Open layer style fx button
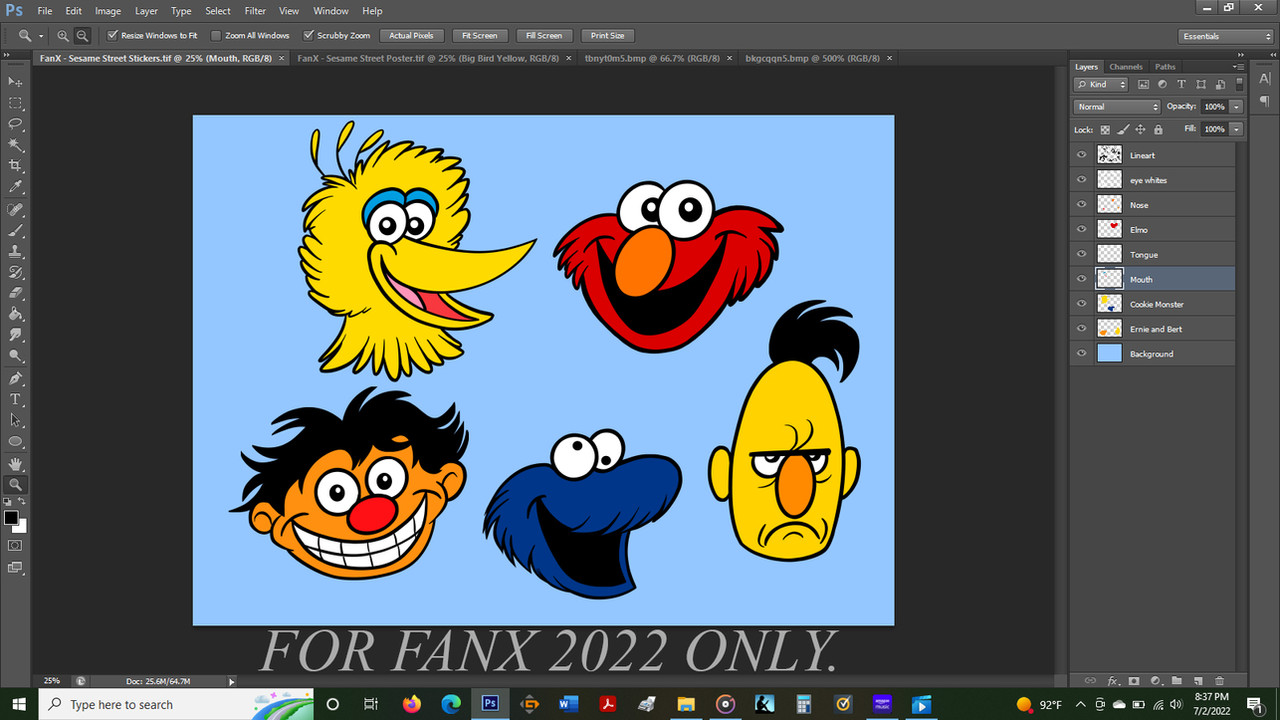1280x720 pixels. [x=1112, y=681]
